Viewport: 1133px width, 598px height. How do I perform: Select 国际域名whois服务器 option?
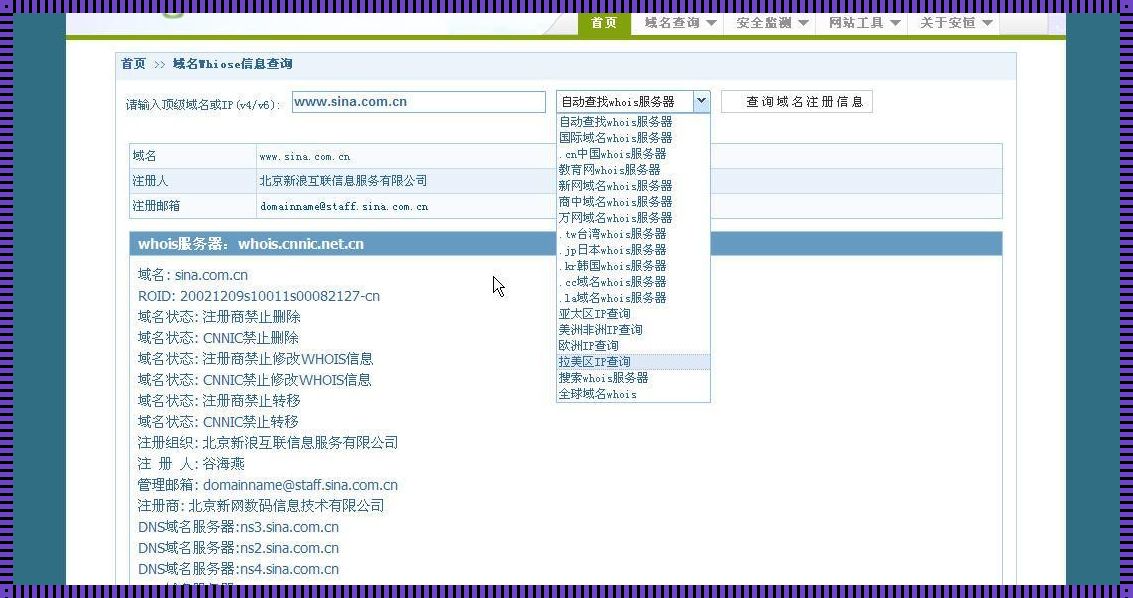pos(633,138)
